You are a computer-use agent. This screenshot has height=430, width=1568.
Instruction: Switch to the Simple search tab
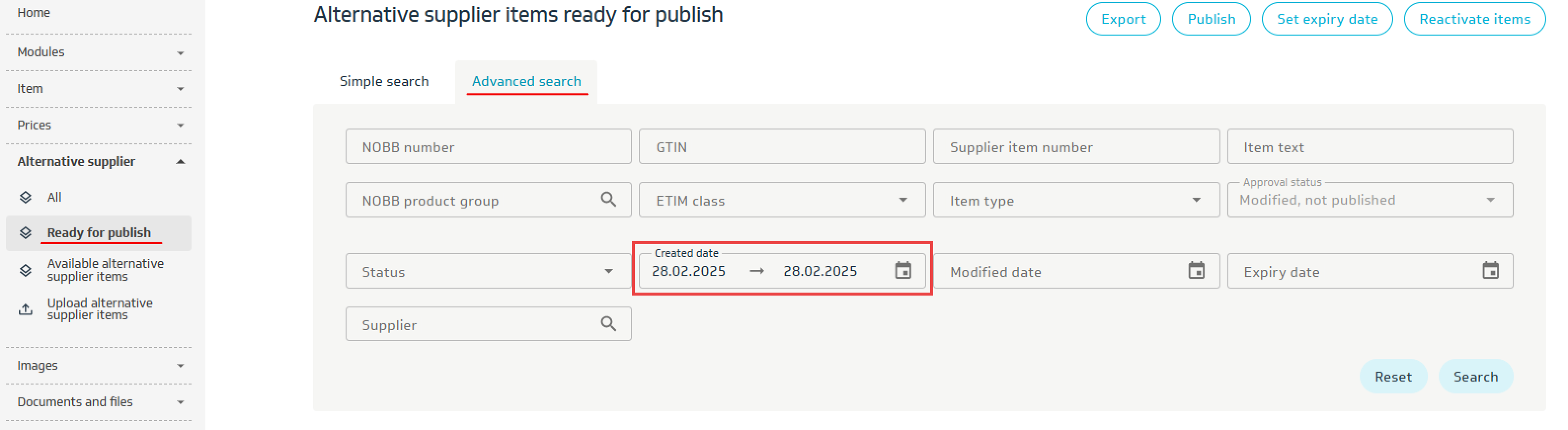pyautogui.click(x=384, y=81)
